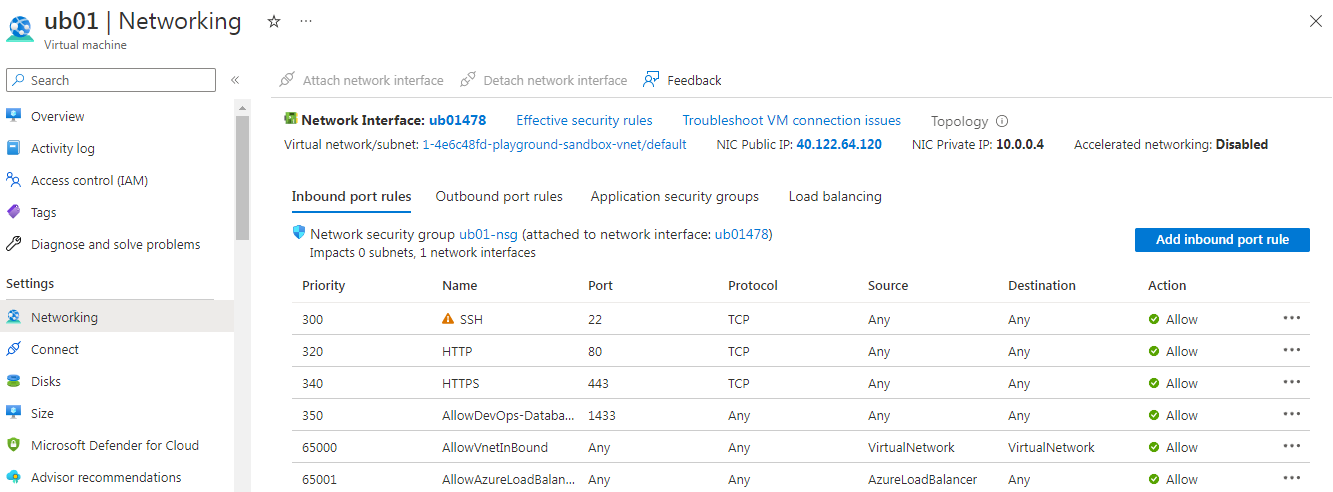Open ellipsis menu for HTTPS rule

pos(1292,382)
